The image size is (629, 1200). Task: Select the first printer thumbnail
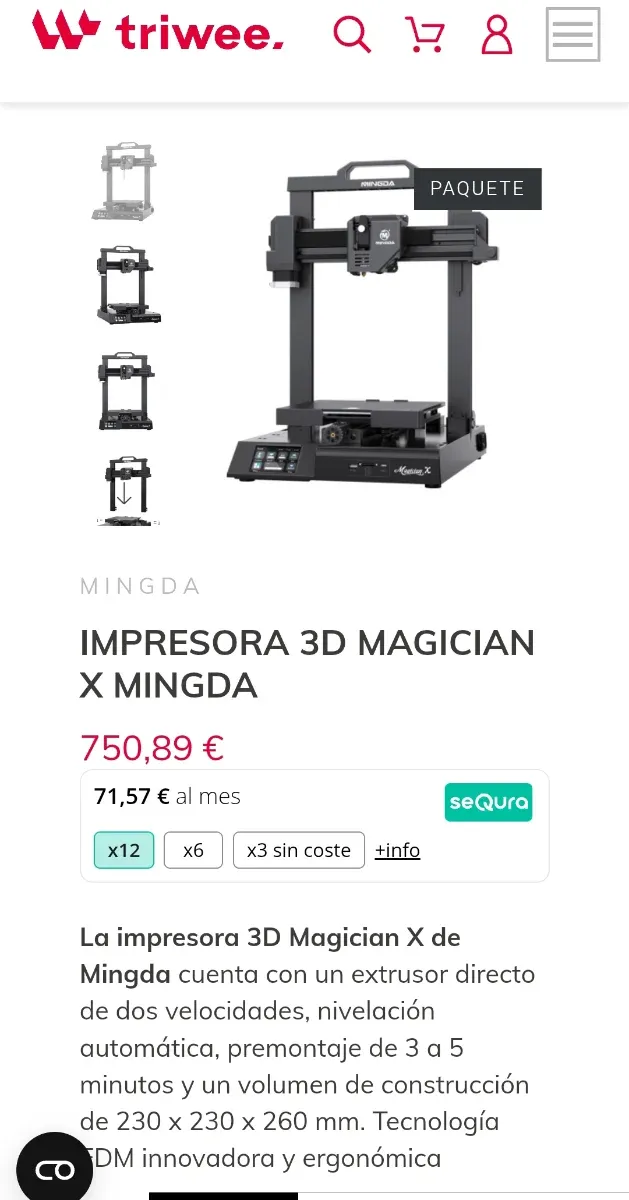point(125,181)
